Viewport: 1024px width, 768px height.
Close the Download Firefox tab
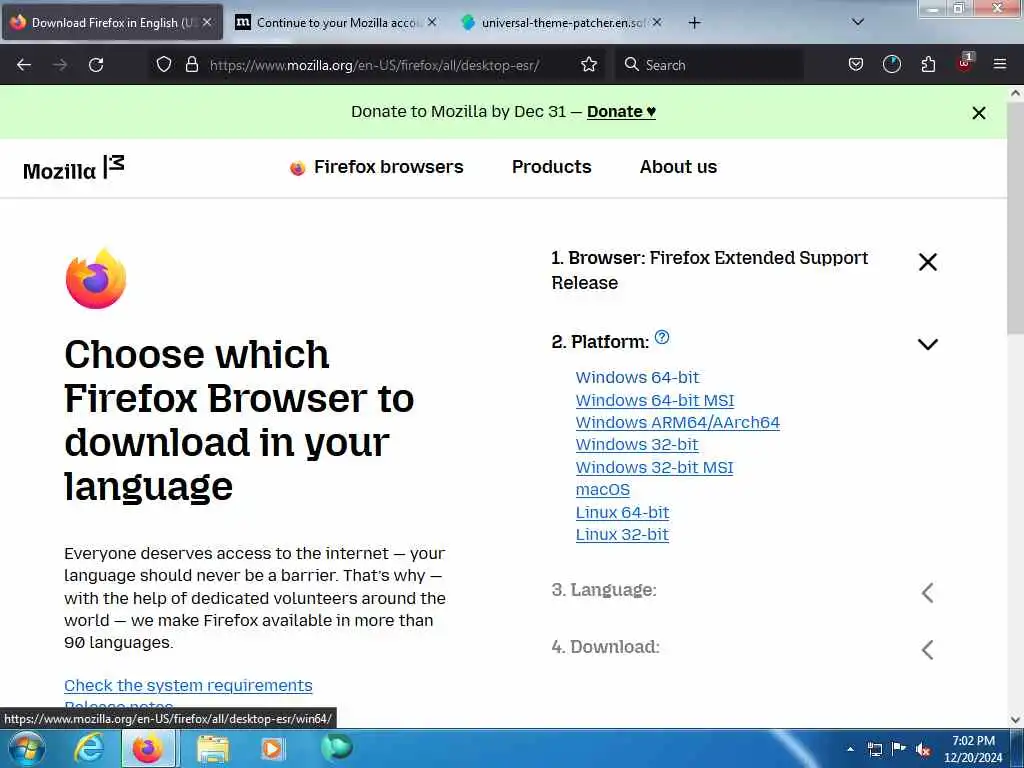click(x=207, y=22)
